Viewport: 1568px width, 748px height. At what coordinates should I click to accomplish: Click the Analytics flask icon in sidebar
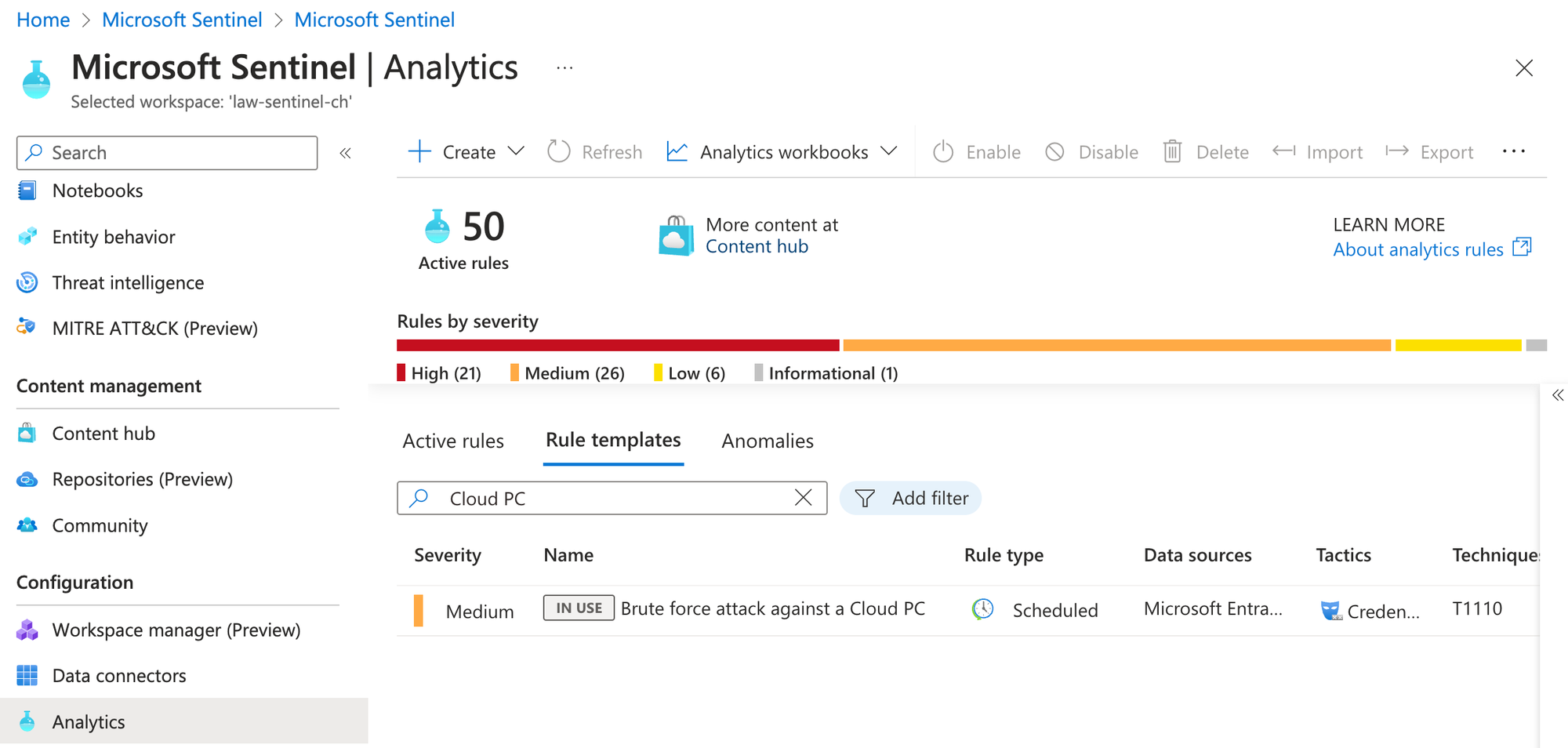(x=27, y=721)
